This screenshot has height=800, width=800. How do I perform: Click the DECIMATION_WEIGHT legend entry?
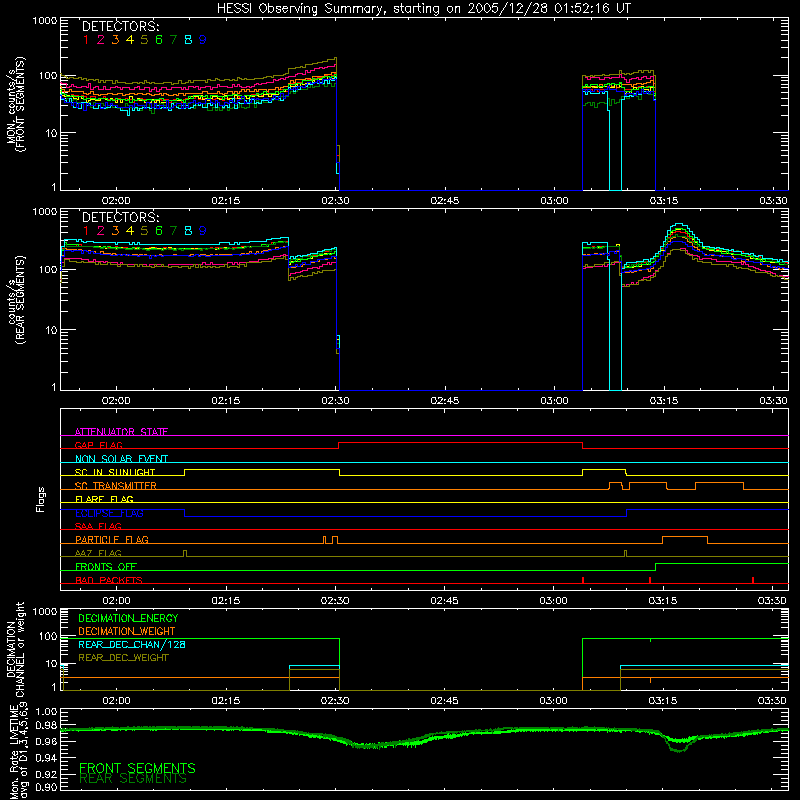(x=127, y=631)
